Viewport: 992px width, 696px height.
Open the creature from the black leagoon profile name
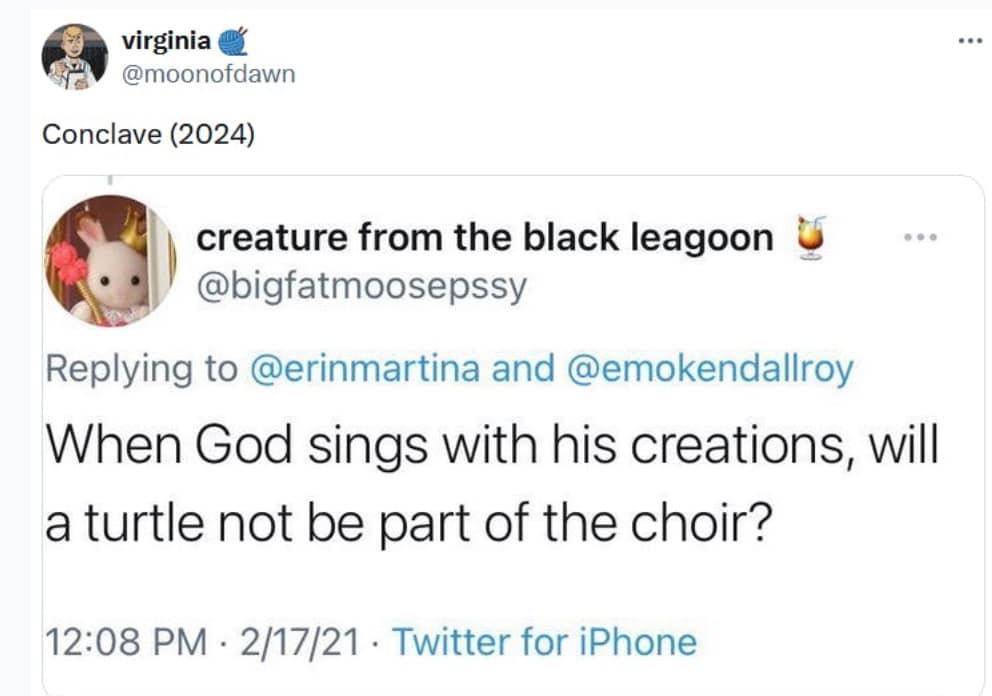click(485, 238)
